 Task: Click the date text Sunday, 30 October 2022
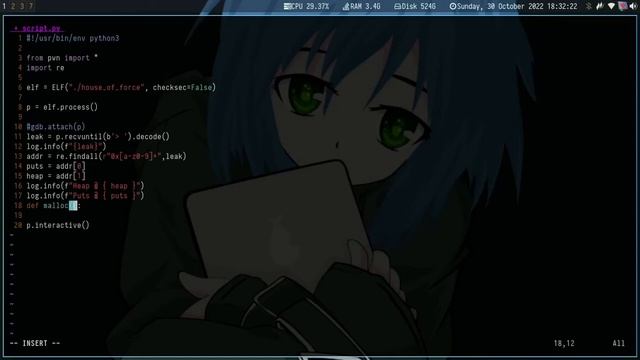click(x=500, y=7)
